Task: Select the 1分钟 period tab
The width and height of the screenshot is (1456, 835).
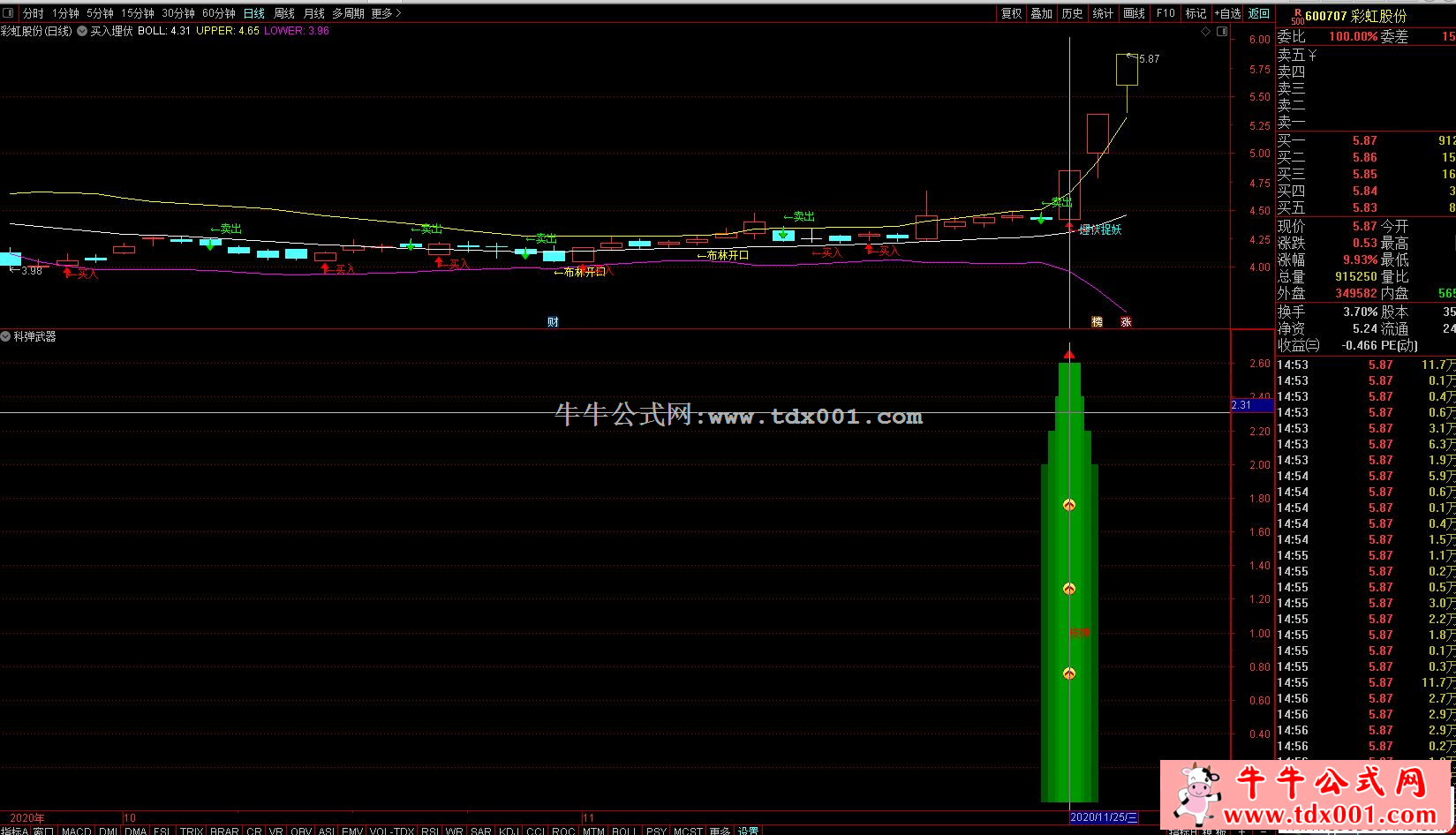Action: pos(65,13)
